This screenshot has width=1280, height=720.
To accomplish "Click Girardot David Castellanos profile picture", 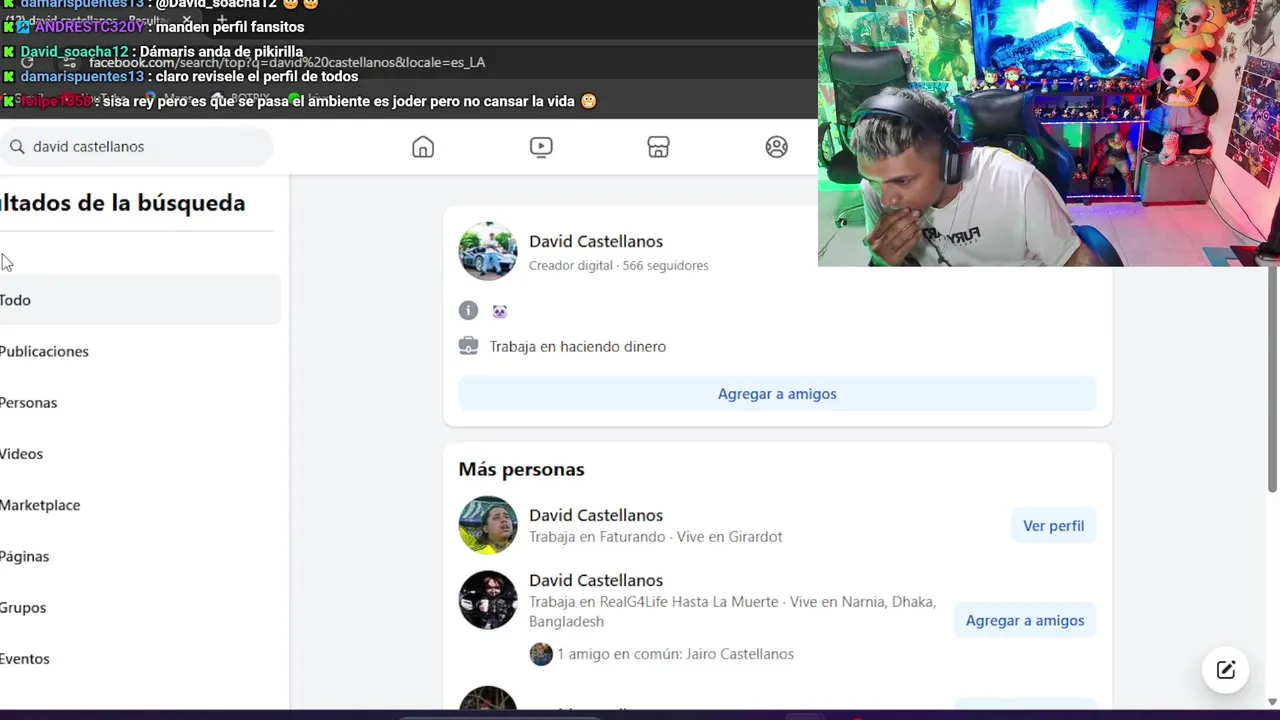I will tap(488, 525).
